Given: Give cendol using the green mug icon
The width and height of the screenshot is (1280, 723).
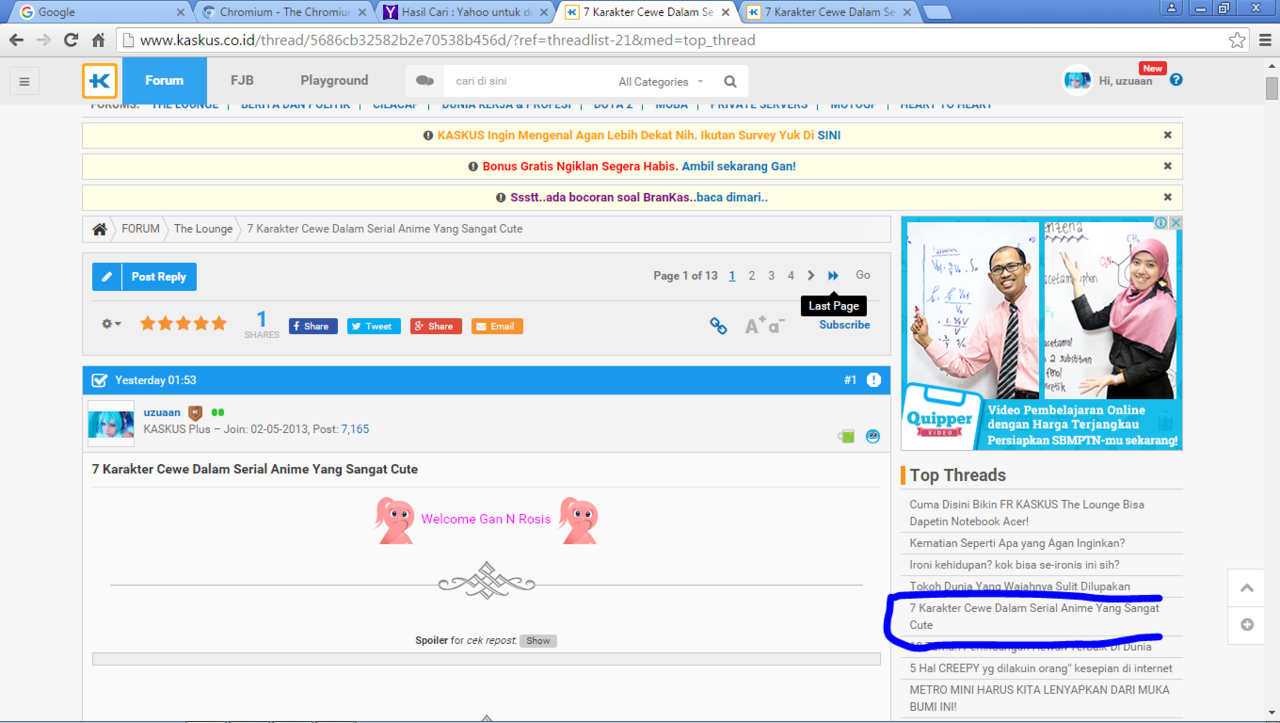Looking at the screenshot, I should 846,435.
